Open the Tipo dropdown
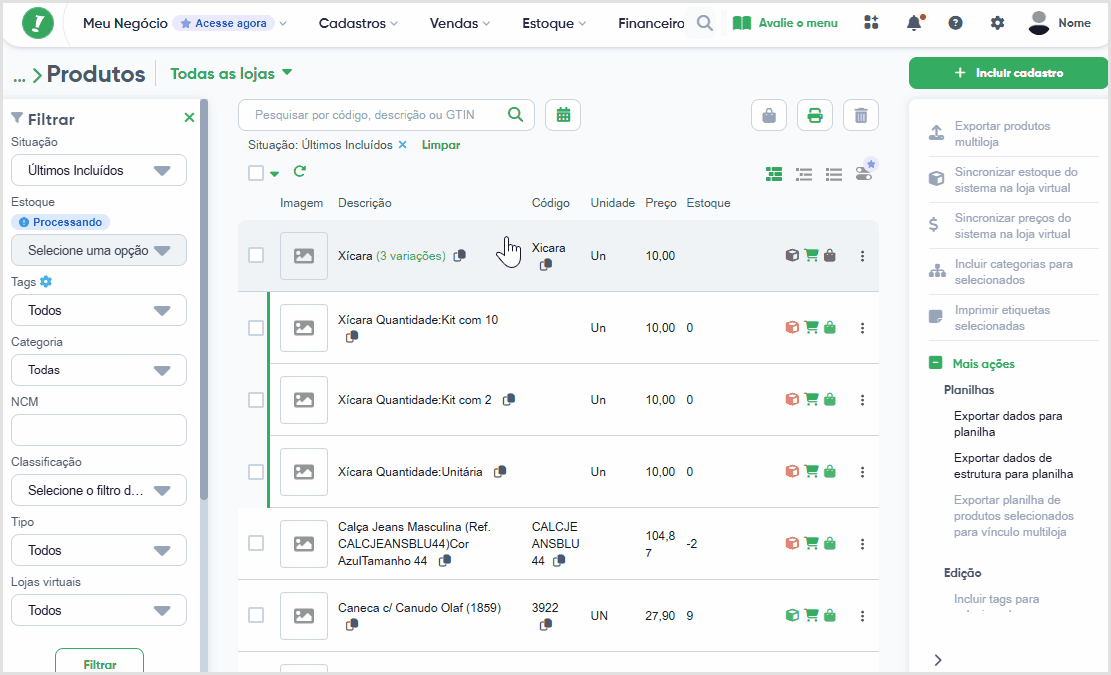This screenshot has height=675, width=1111. pyautogui.click(x=98, y=550)
